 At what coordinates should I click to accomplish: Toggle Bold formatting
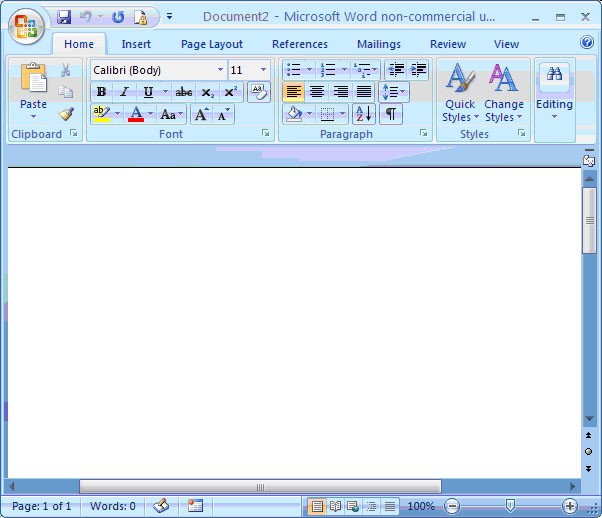tap(100, 92)
